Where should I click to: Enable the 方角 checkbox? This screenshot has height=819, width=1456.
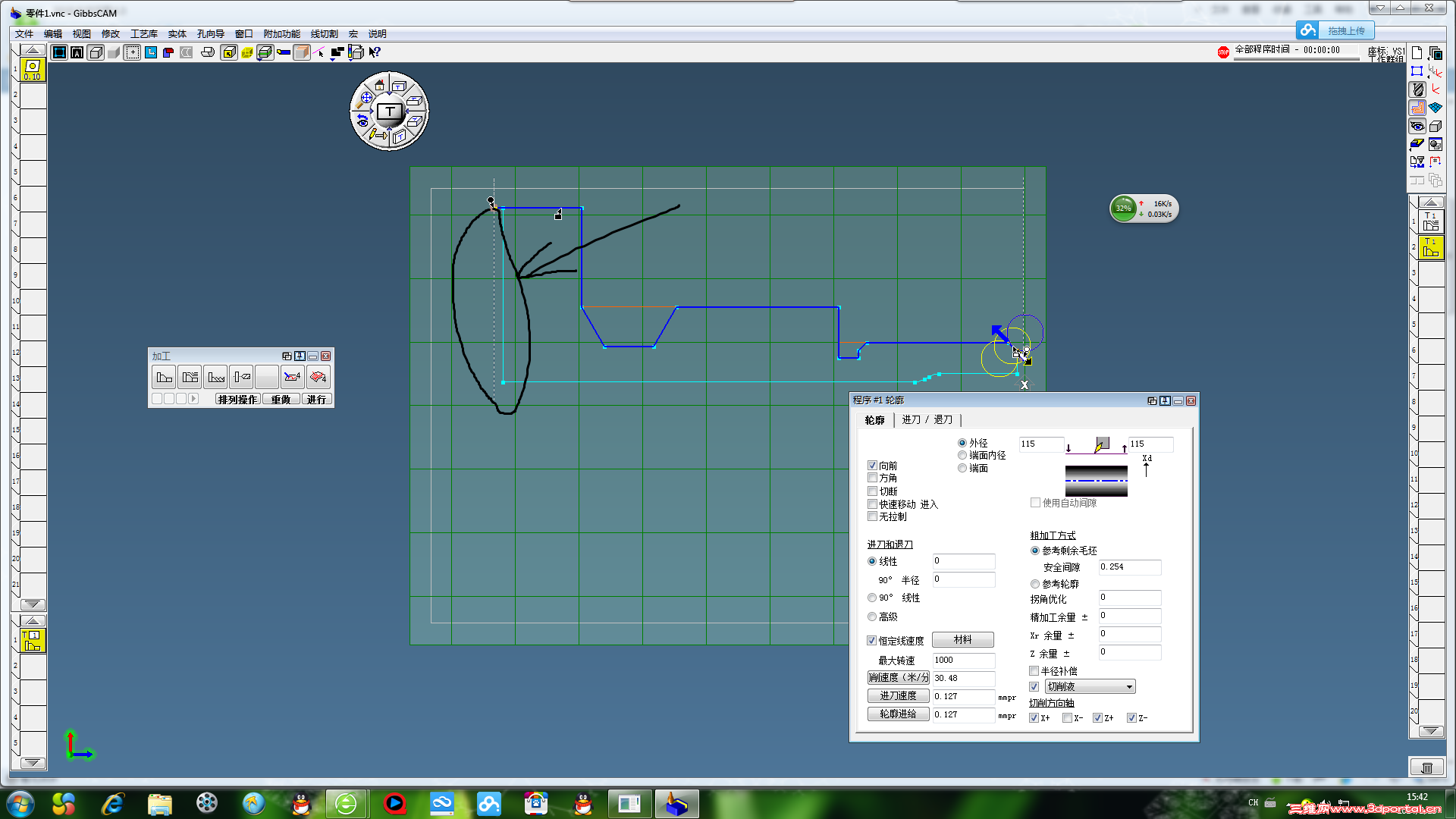click(x=872, y=478)
